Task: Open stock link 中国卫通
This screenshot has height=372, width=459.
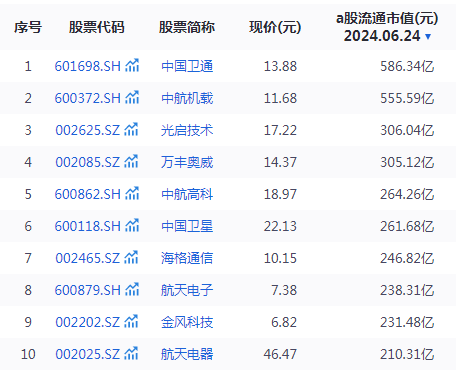Action: [x=187, y=66]
